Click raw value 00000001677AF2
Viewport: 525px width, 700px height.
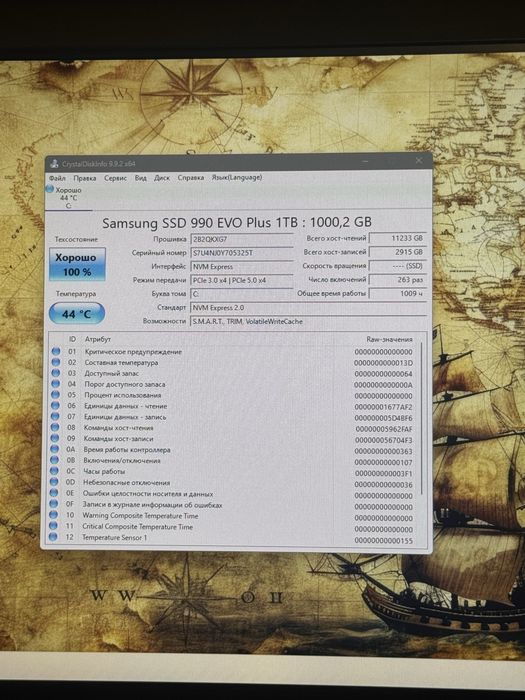tap(383, 407)
